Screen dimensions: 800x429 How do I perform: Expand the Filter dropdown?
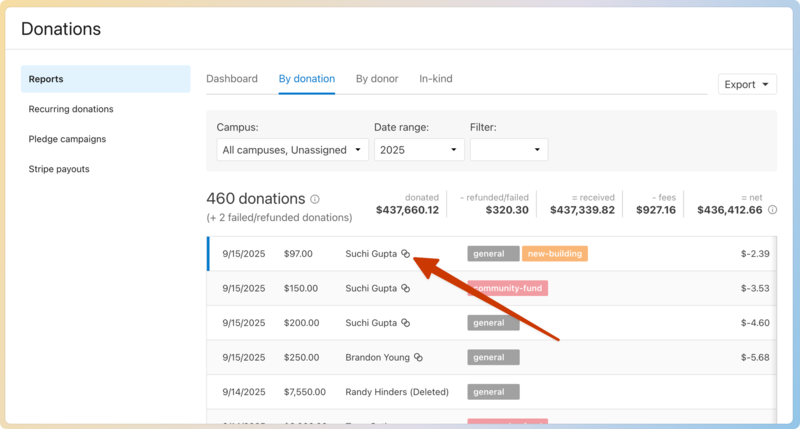tap(508, 150)
